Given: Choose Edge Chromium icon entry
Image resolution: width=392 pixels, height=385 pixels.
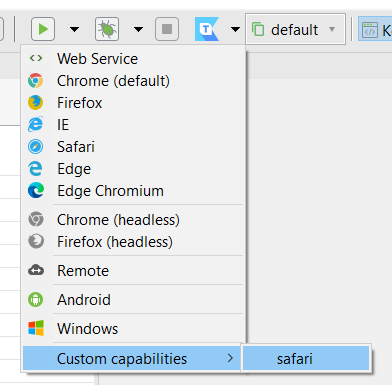Looking at the screenshot, I should click(x=36, y=191).
